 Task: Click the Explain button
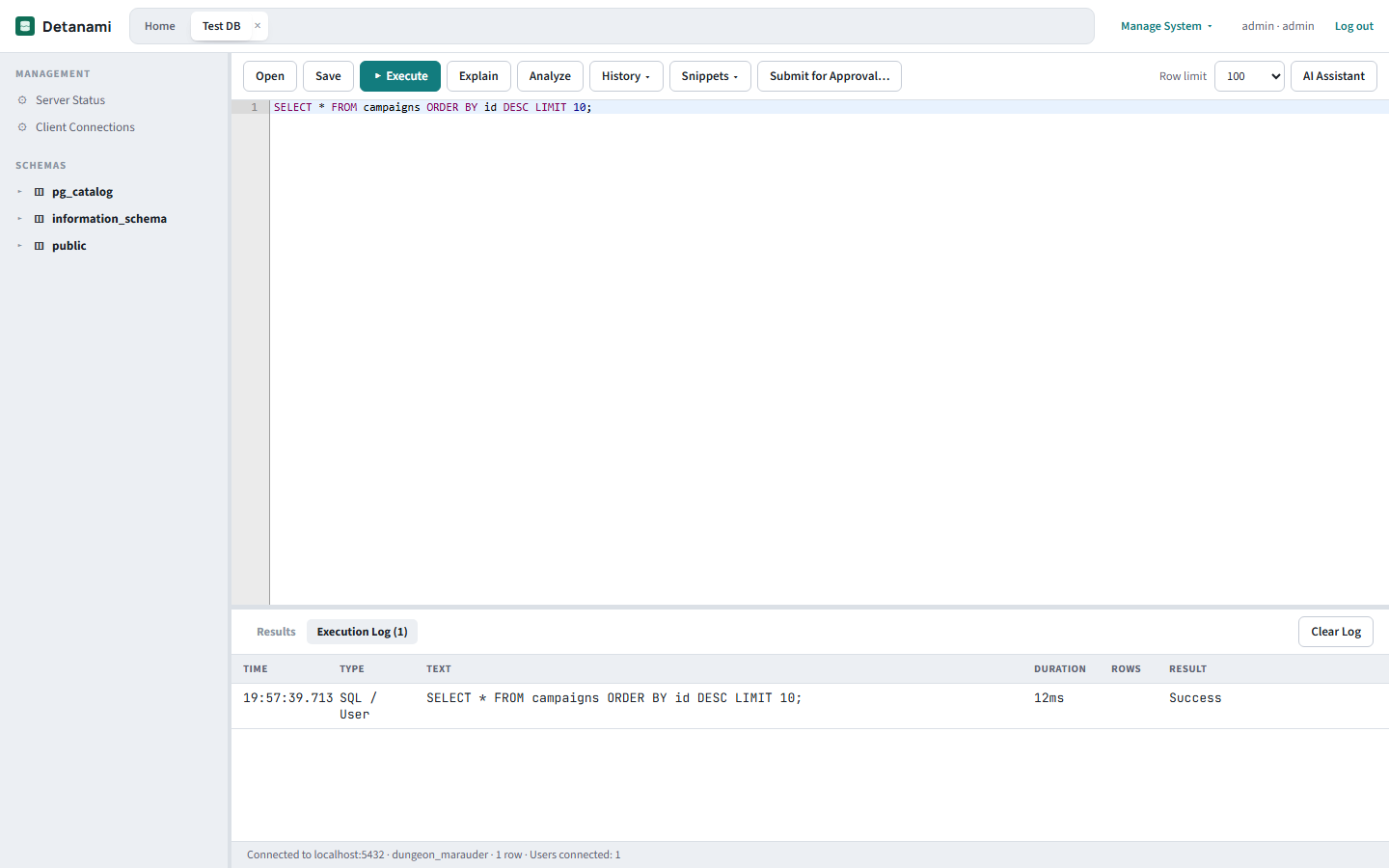[478, 76]
